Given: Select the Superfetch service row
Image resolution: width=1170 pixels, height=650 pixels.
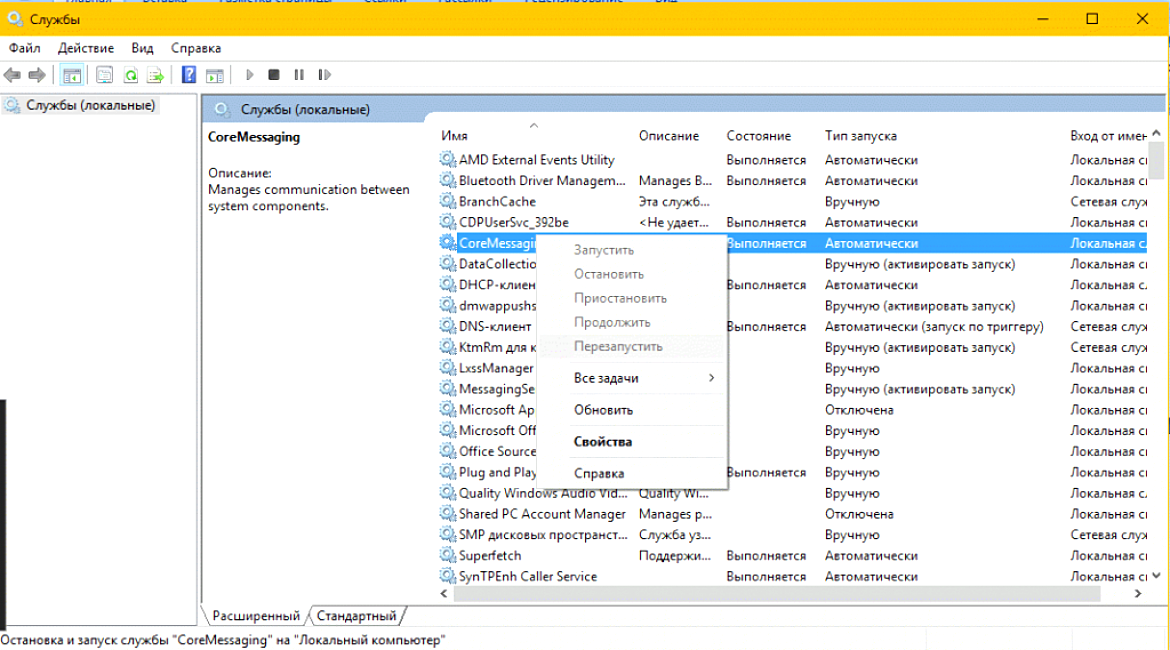Looking at the screenshot, I should (x=490, y=555).
